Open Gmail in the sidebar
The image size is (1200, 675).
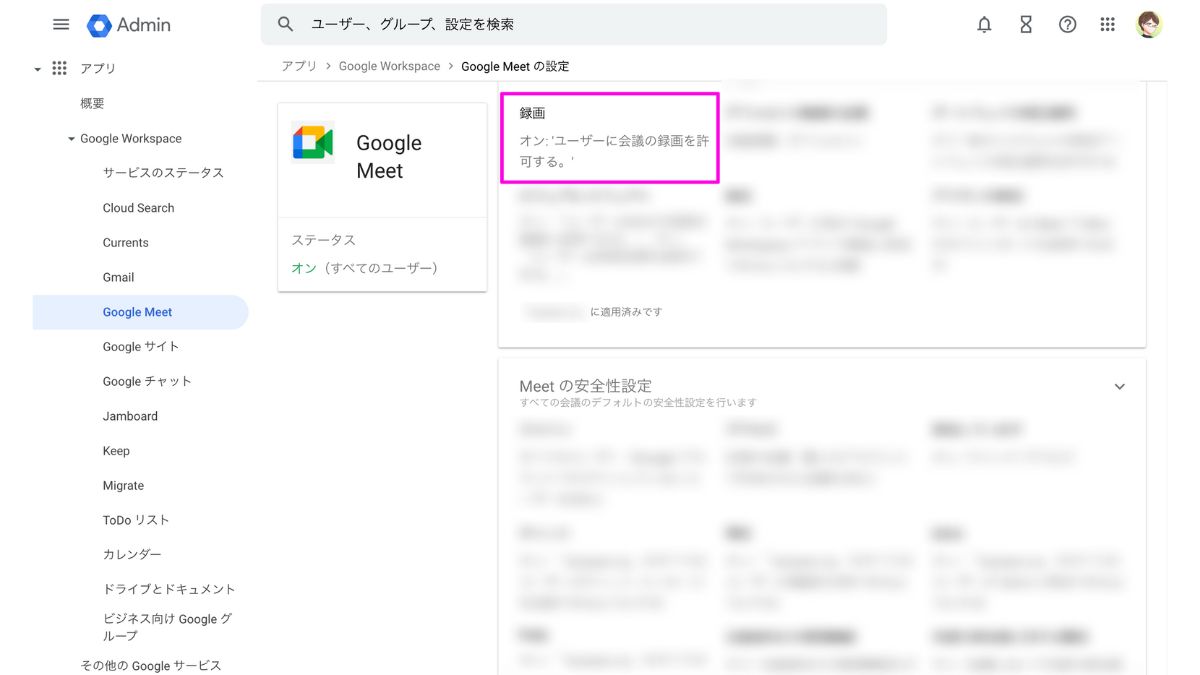[118, 277]
